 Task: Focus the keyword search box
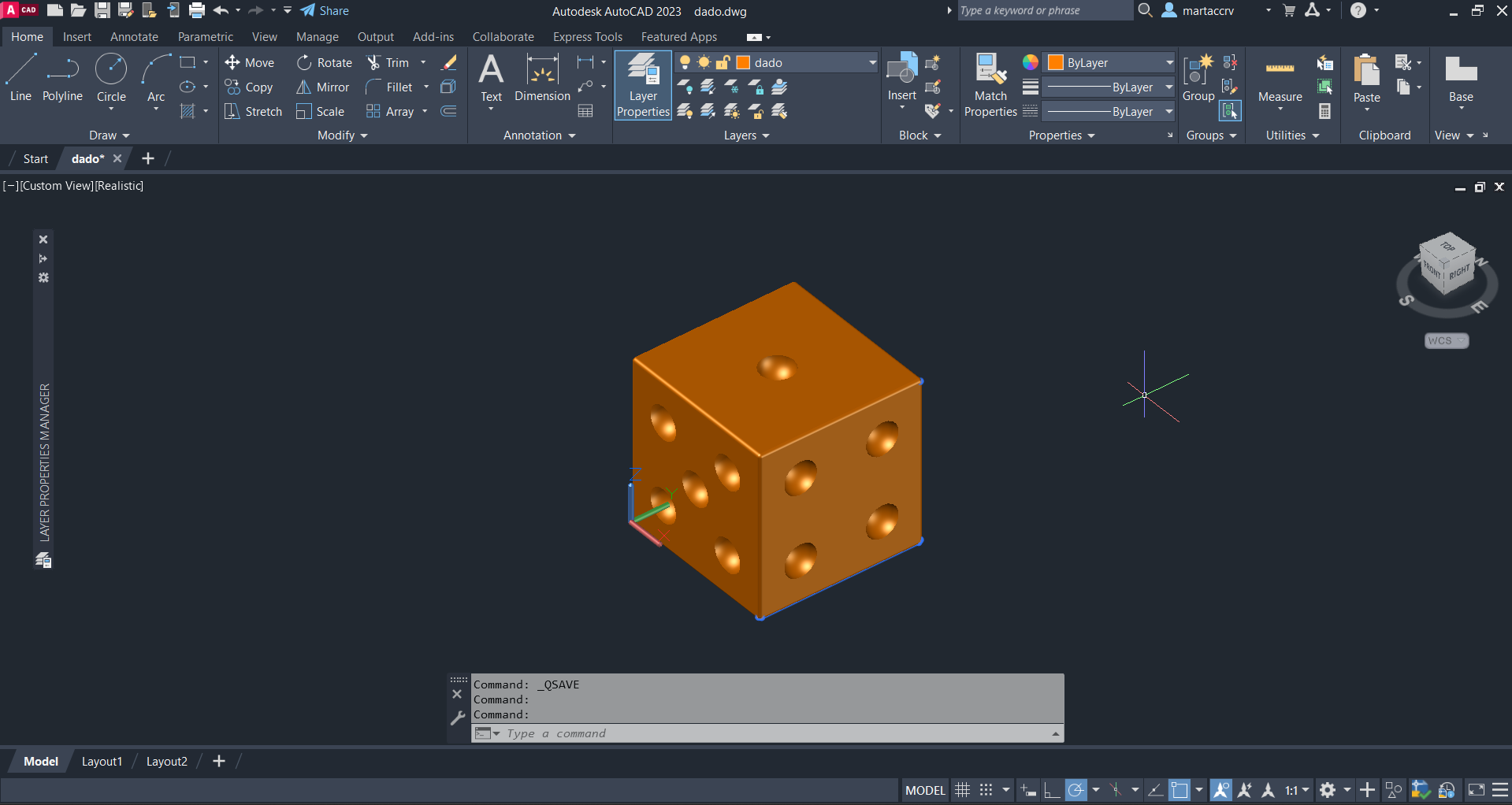1044,10
